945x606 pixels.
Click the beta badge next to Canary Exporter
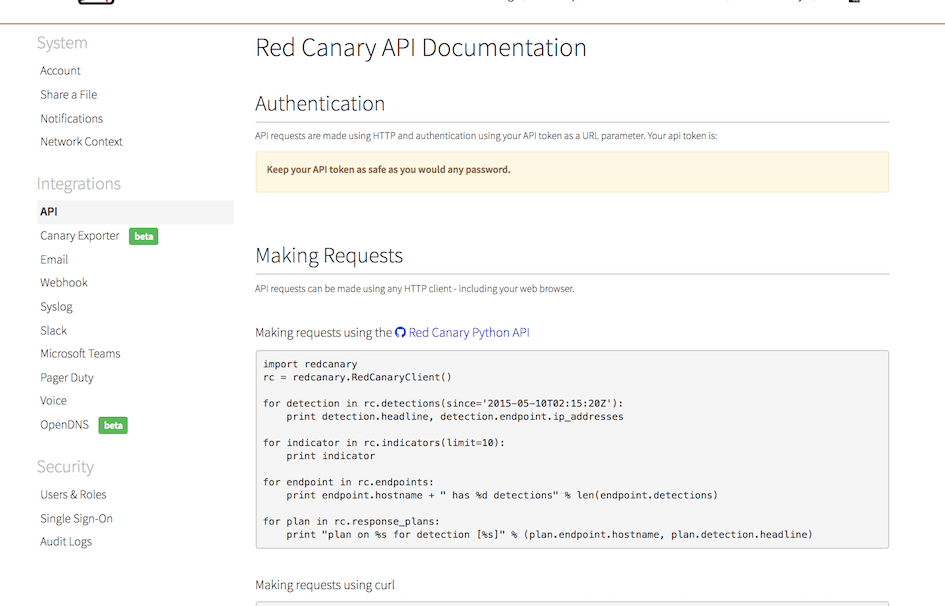[143, 236]
